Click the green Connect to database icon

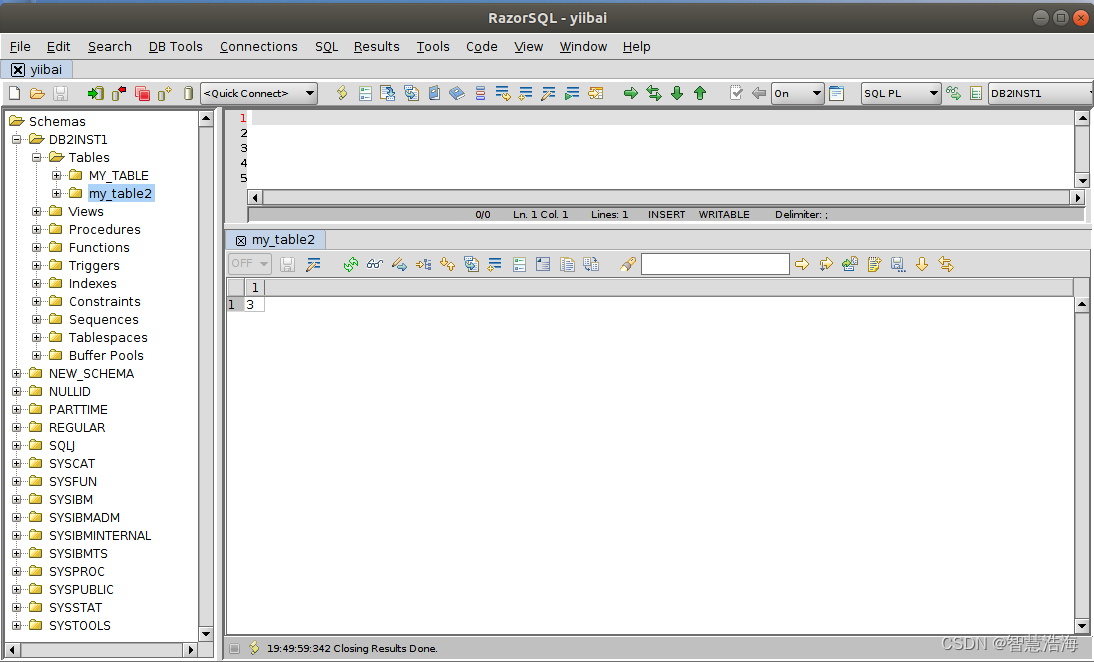[95, 93]
